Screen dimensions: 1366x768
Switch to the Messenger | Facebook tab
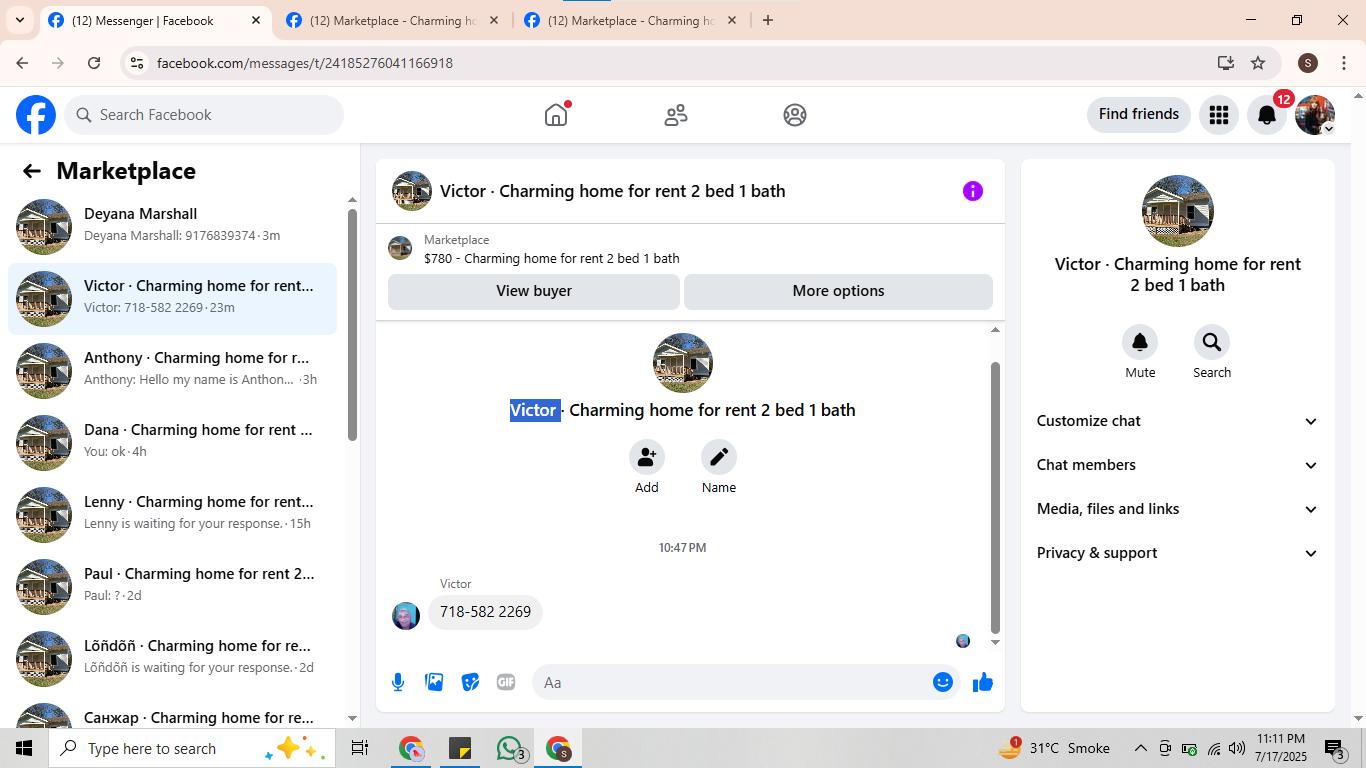155,20
